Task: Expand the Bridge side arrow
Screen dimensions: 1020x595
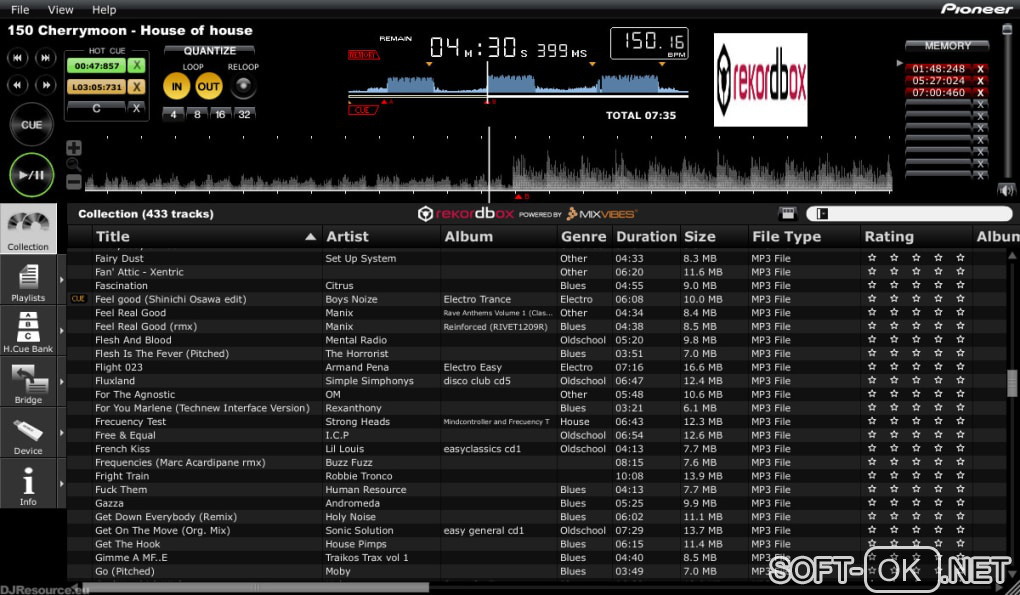Action: (62, 382)
